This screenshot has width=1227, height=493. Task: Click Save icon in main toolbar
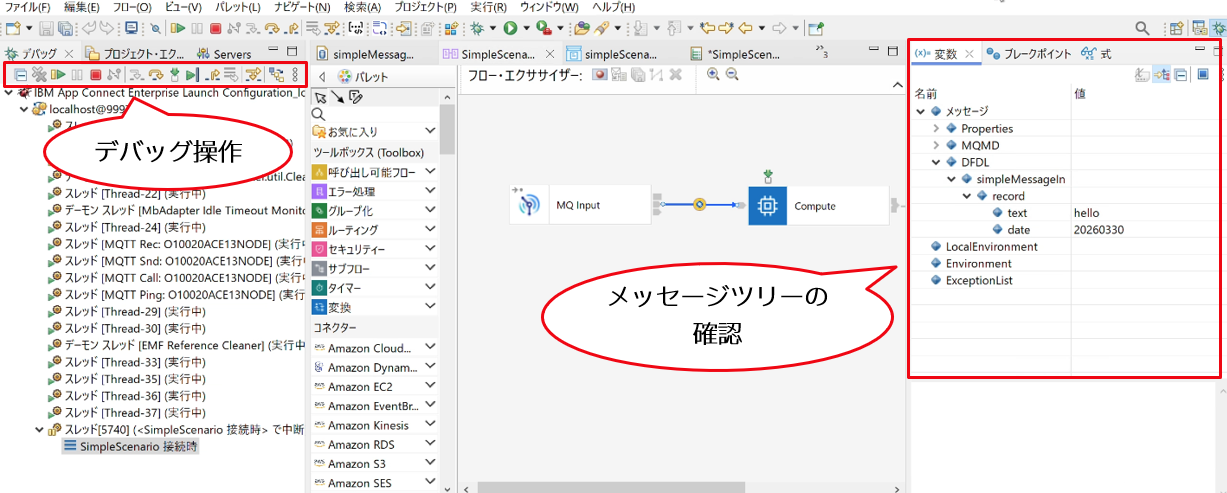coord(46,29)
